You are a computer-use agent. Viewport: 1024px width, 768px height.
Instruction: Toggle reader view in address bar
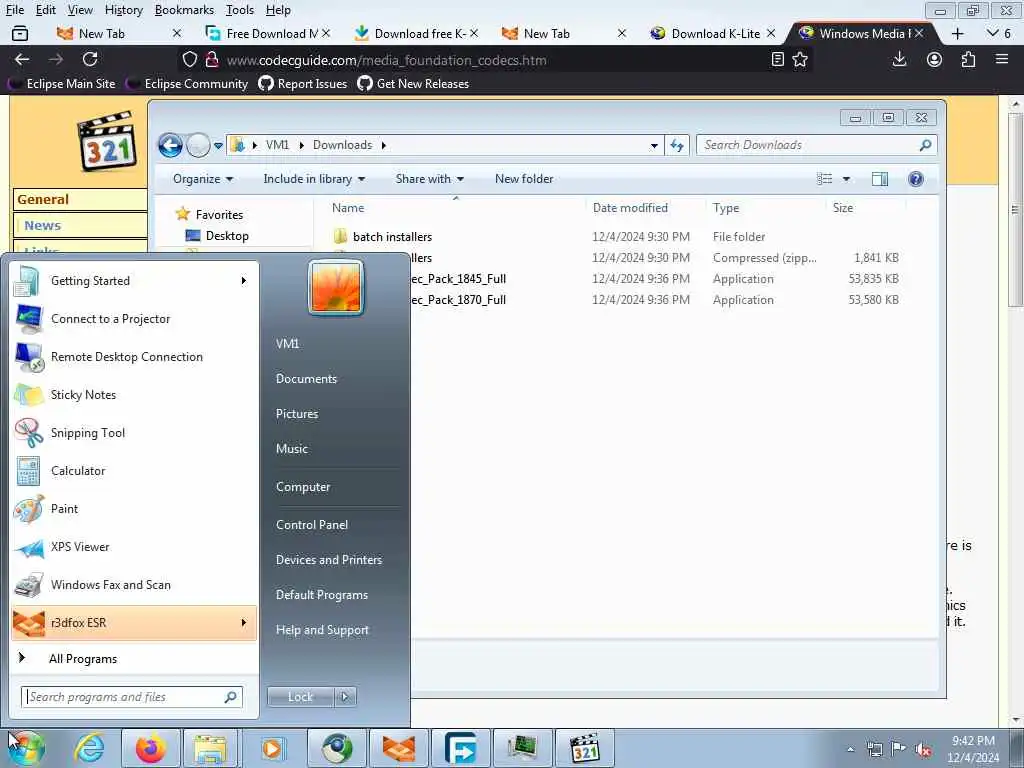(777, 59)
